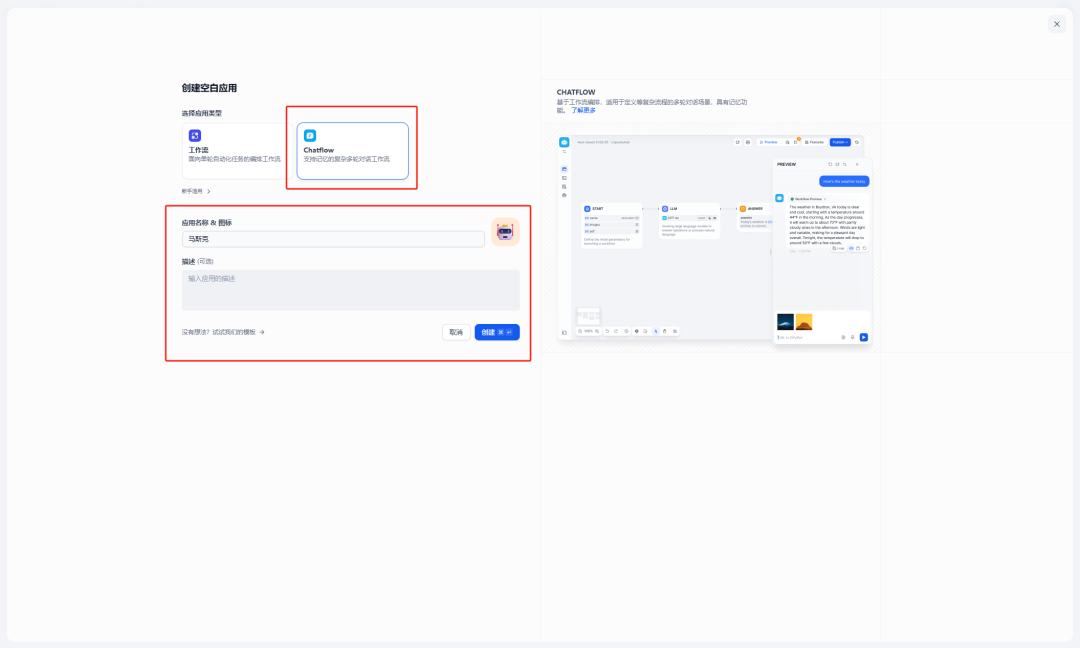Click the 应用名称 field containing 马斯克
This screenshot has height=648, width=1080.
click(x=332, y=239)
